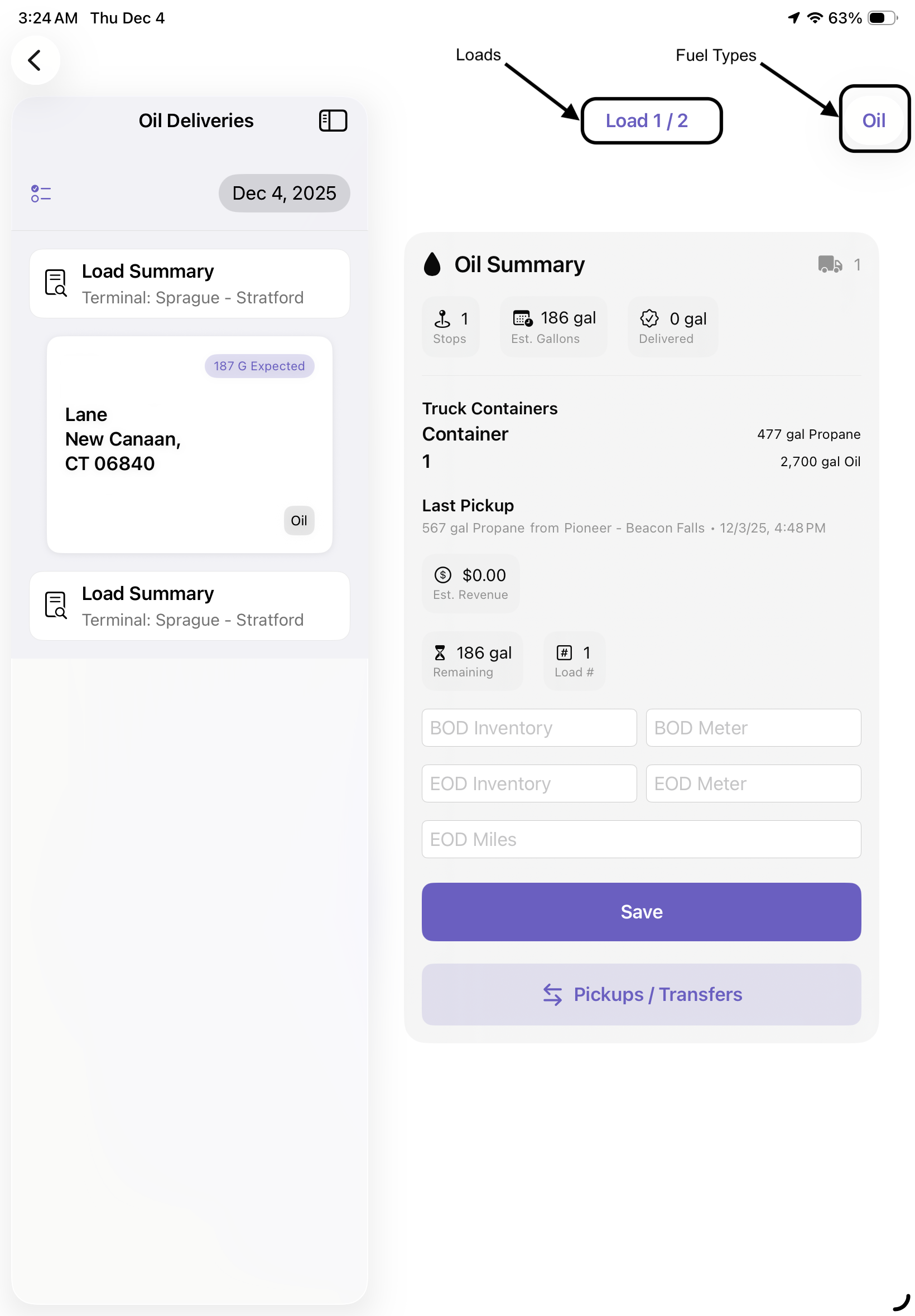Tap the Est. Gallons calendar icon

[x=522, y=318]
